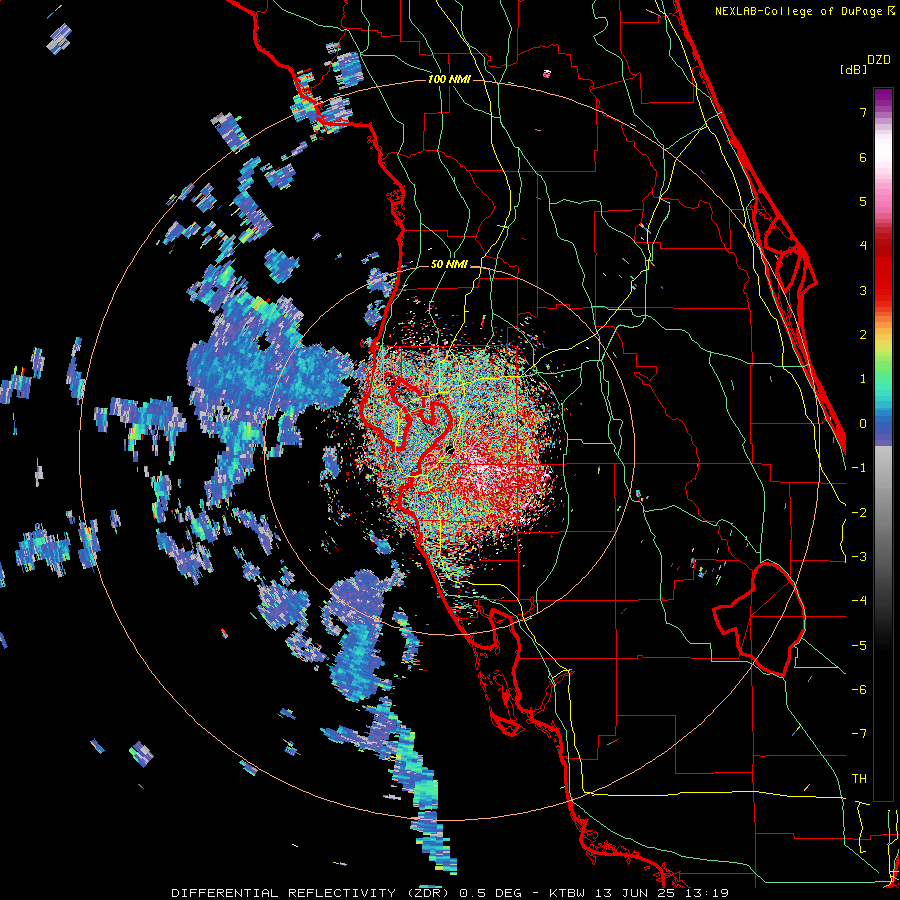The height and width of the screenshot is (900, 900).
Task: Click the KTBW station identifier in caption
Action: coord(567,893)
